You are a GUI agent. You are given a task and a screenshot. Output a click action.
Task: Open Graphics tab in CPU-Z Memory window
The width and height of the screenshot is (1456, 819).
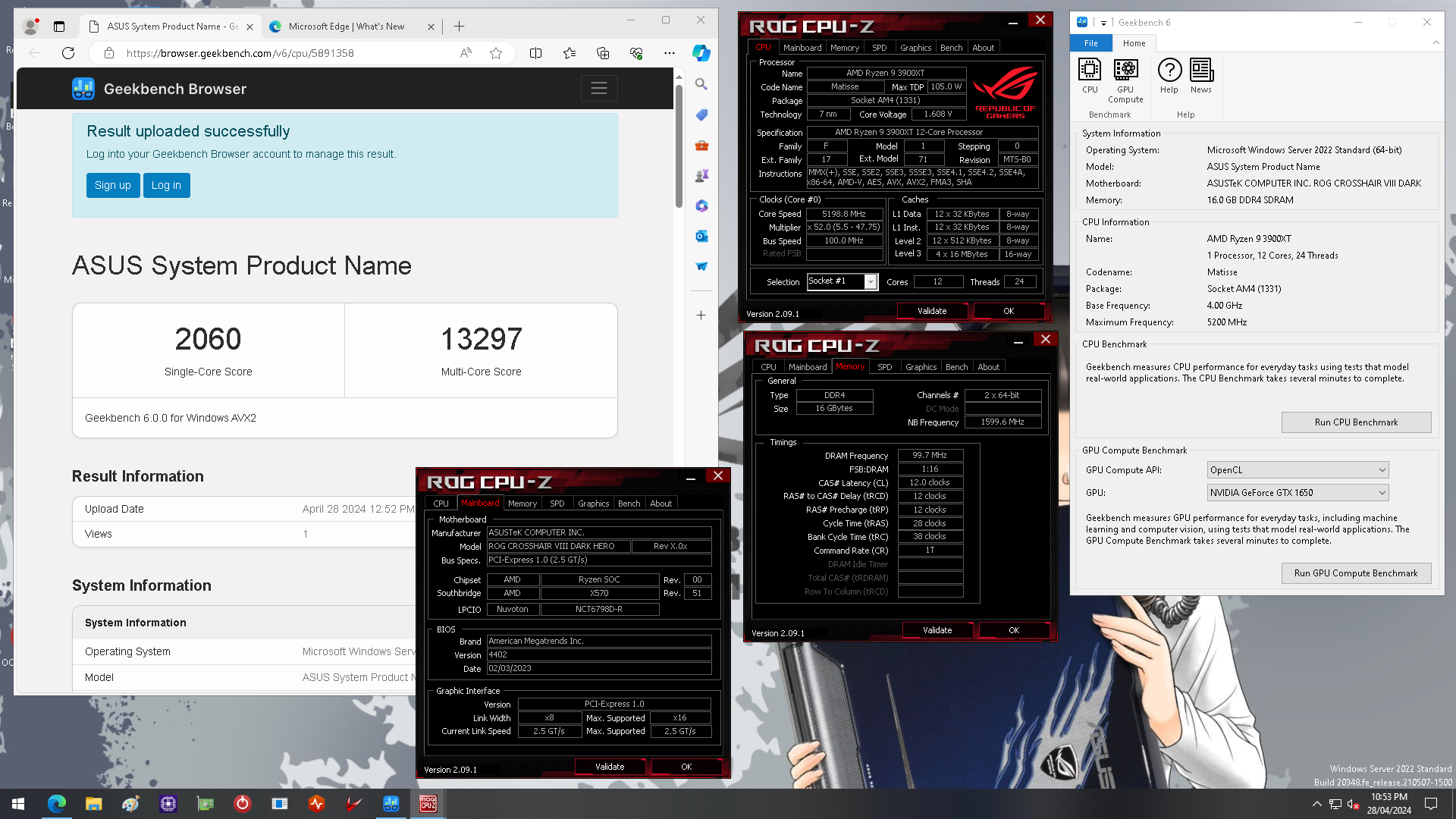pyautogui.click(x=921, y=367)
